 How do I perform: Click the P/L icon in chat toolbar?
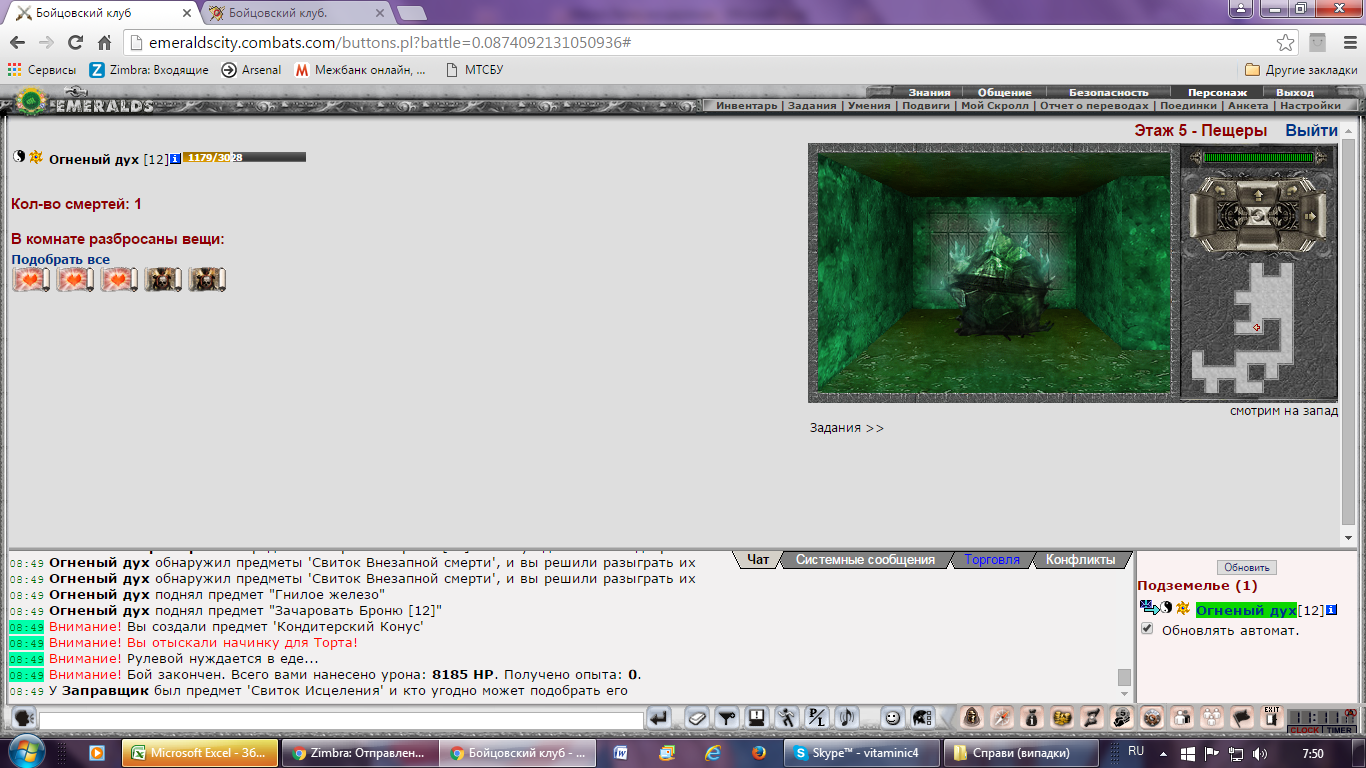pyautogui.click(x=817, y=717)
